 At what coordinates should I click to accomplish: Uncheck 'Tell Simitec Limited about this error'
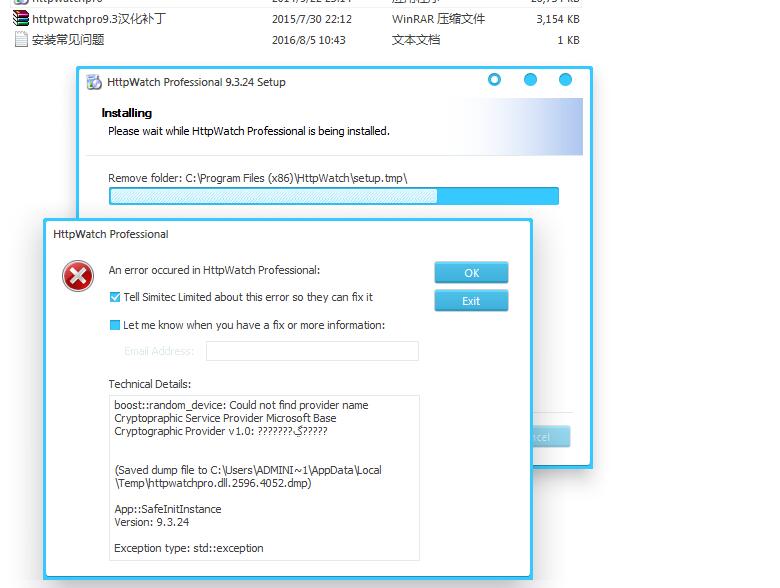click(115, 297)
